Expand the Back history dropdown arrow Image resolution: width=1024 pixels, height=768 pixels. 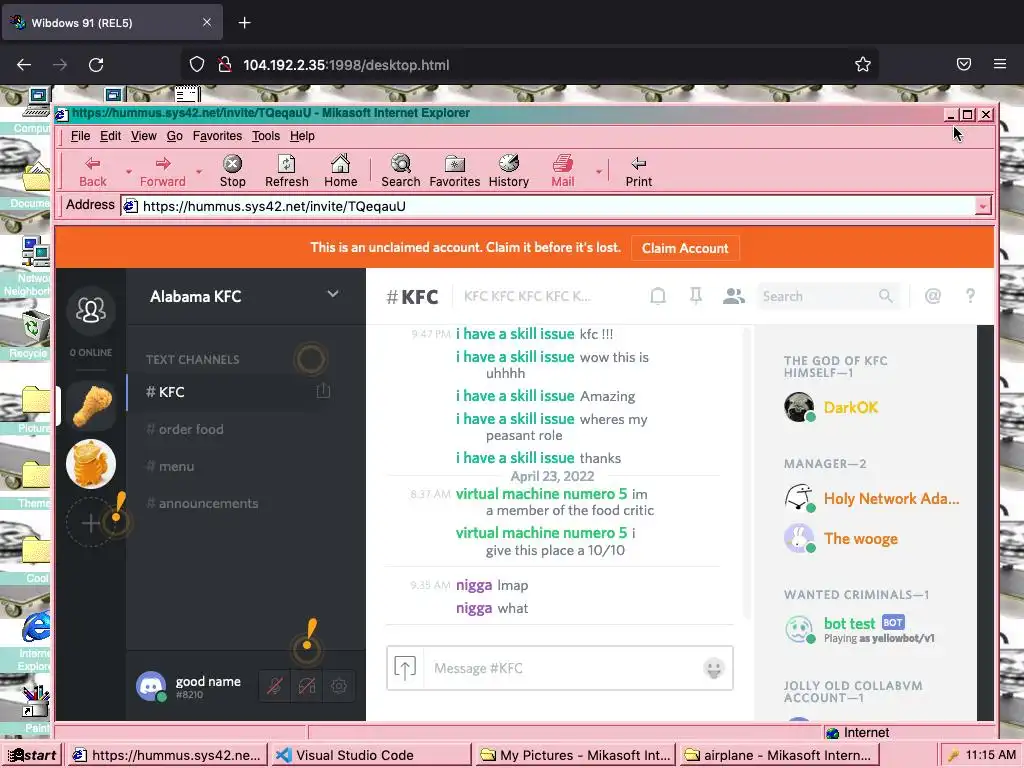(129, 172)
